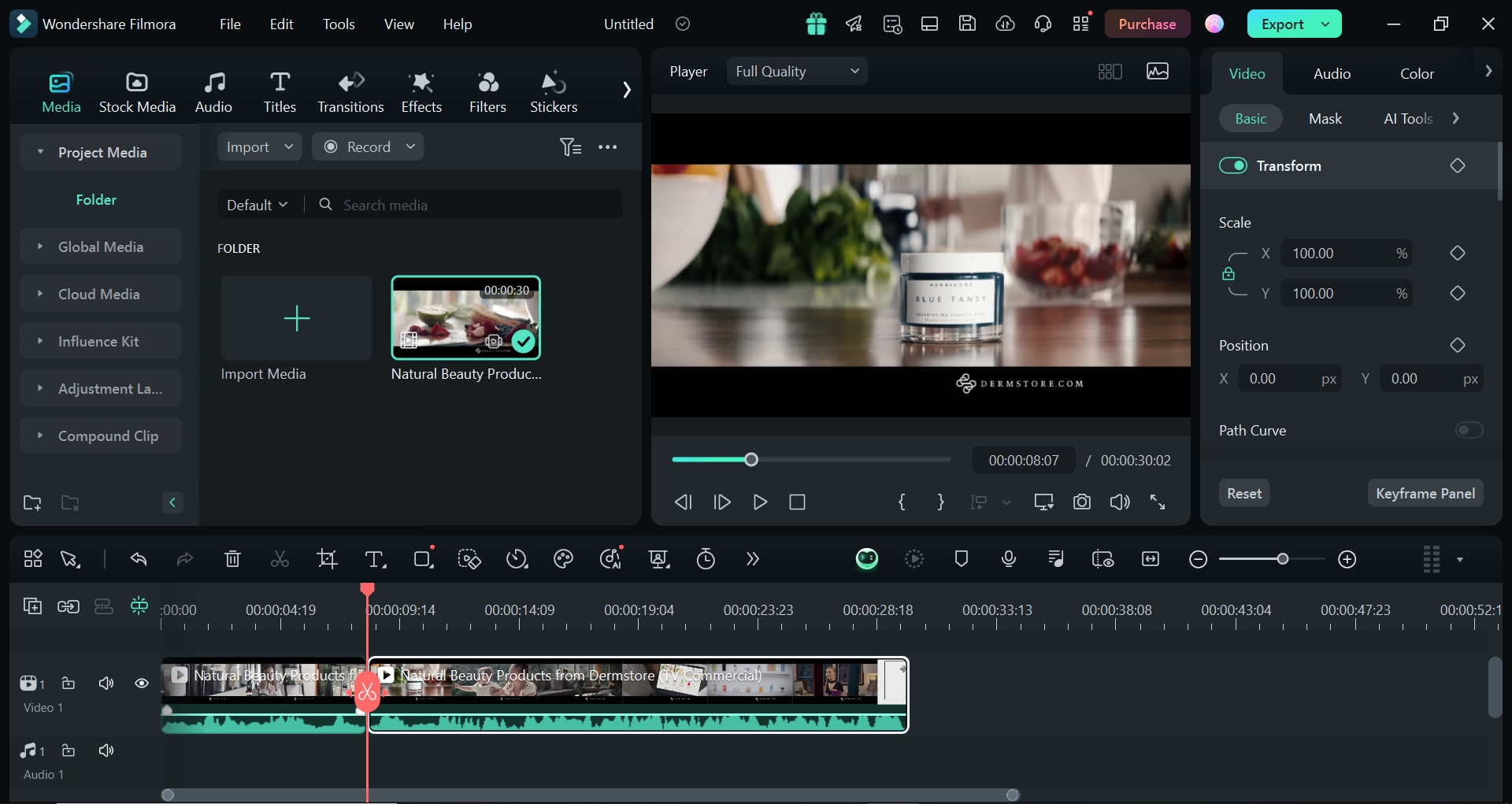Click the player progress slider handle
This screenshot has width=1512, height=804.
751,460
